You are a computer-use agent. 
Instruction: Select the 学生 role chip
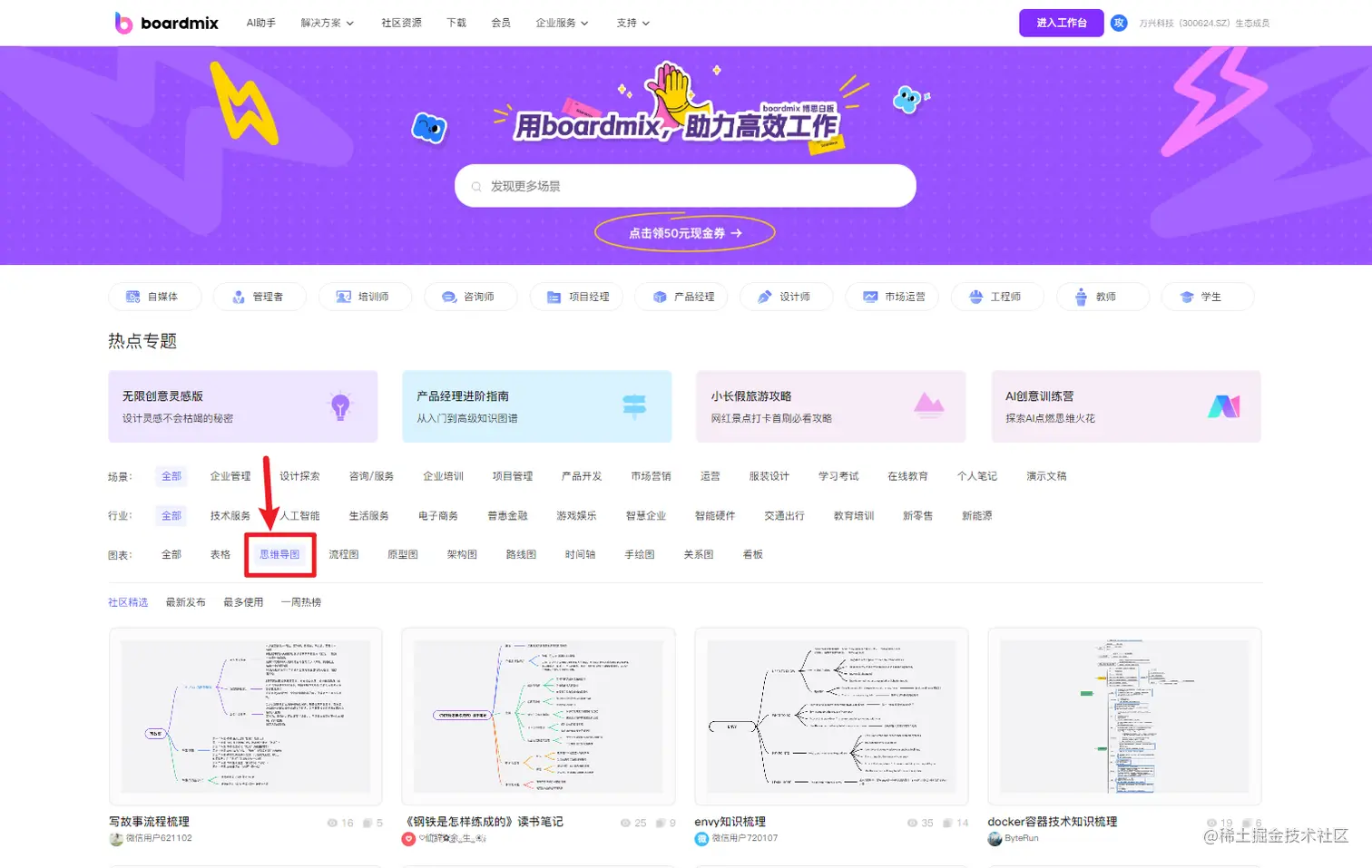coord(1208,297)
